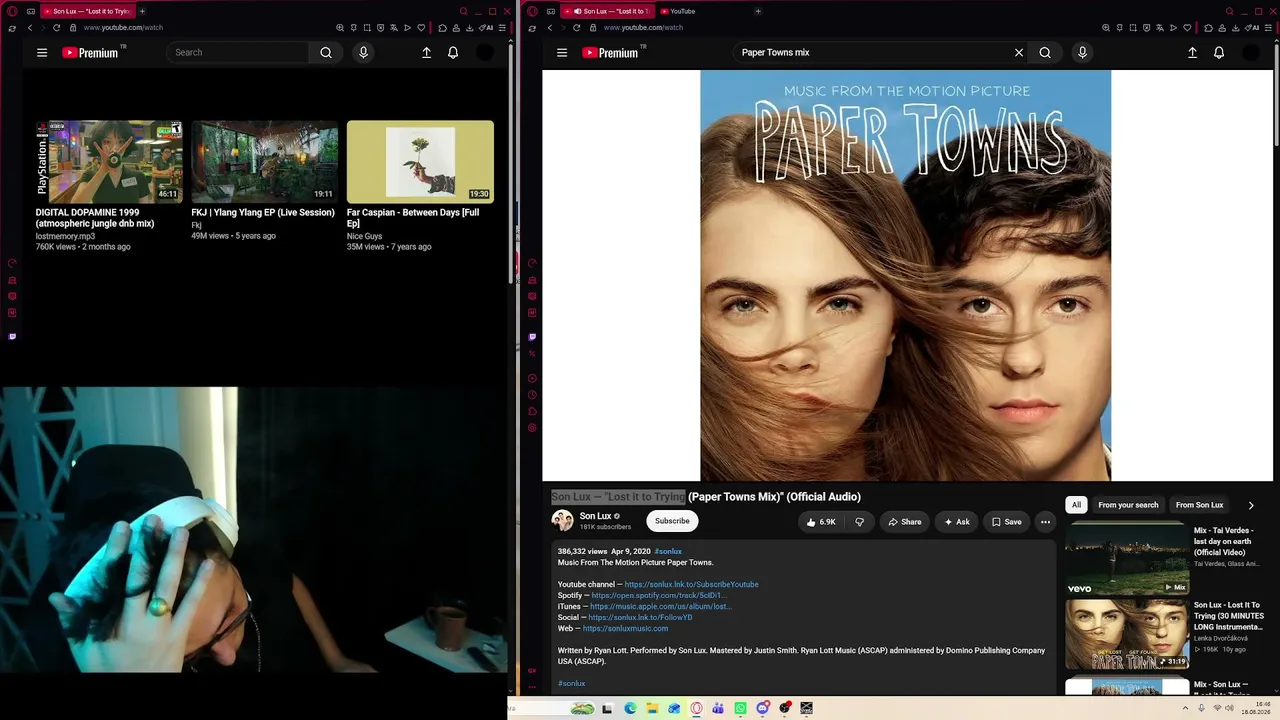Open the Spotify track link in description
Image resolution: width=1280 pixels, height=720 pixels.
[658, 596]
